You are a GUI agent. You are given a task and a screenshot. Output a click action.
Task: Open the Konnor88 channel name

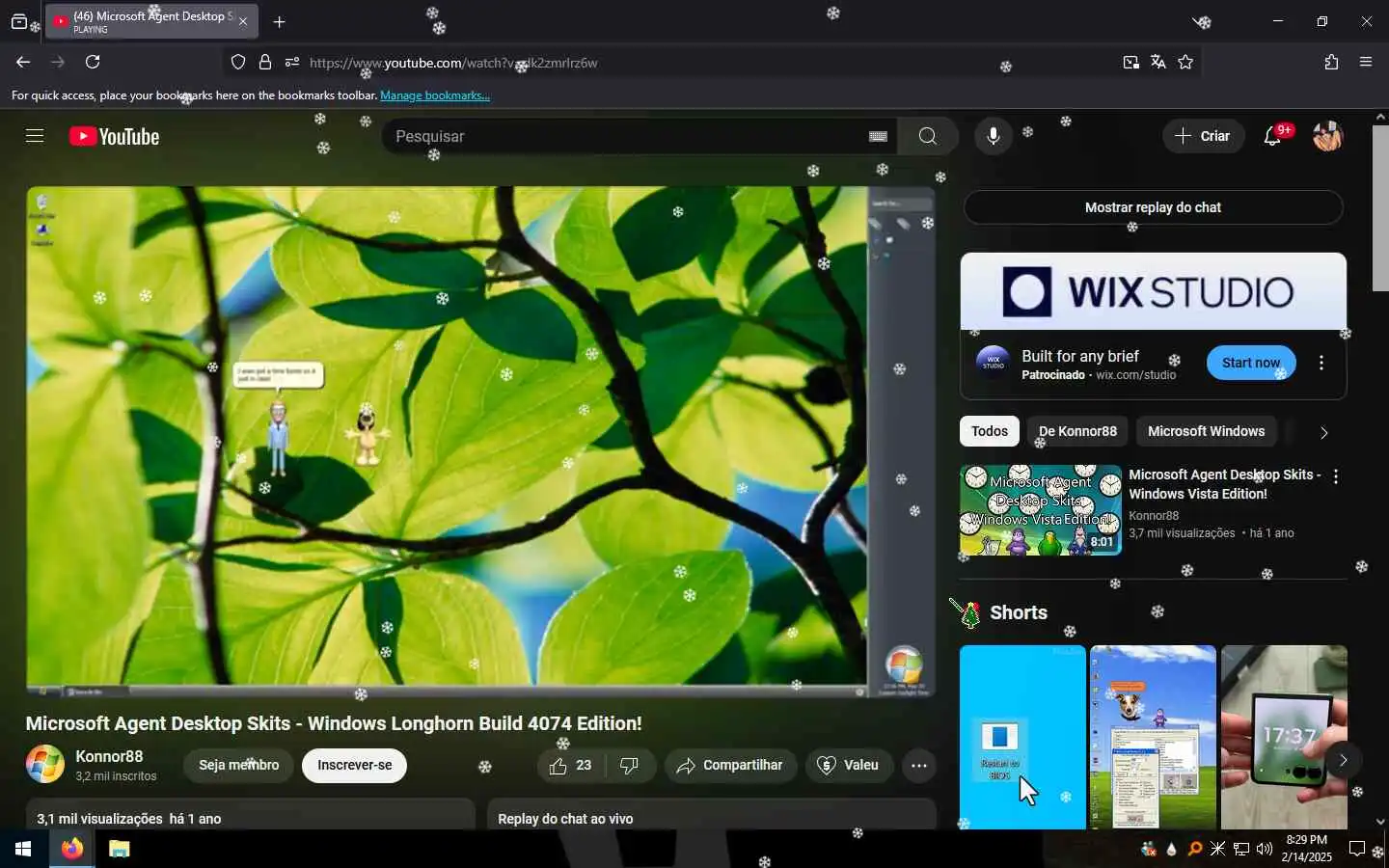click(109, 756)
